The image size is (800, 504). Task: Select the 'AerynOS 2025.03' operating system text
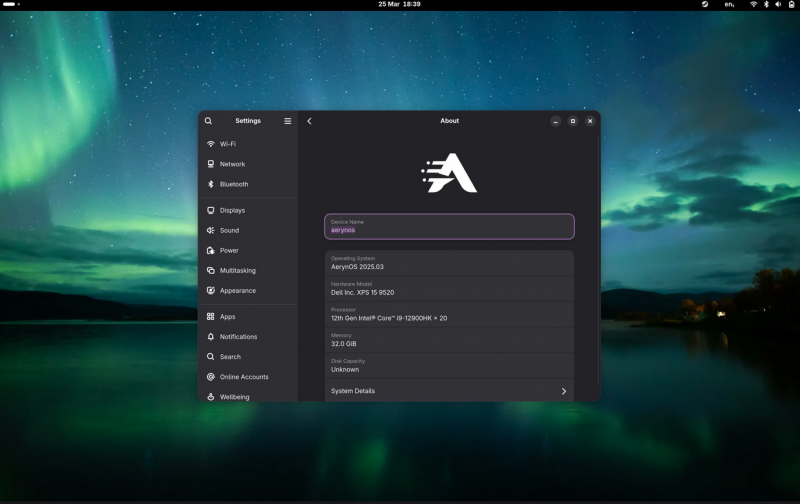(357, 267)
